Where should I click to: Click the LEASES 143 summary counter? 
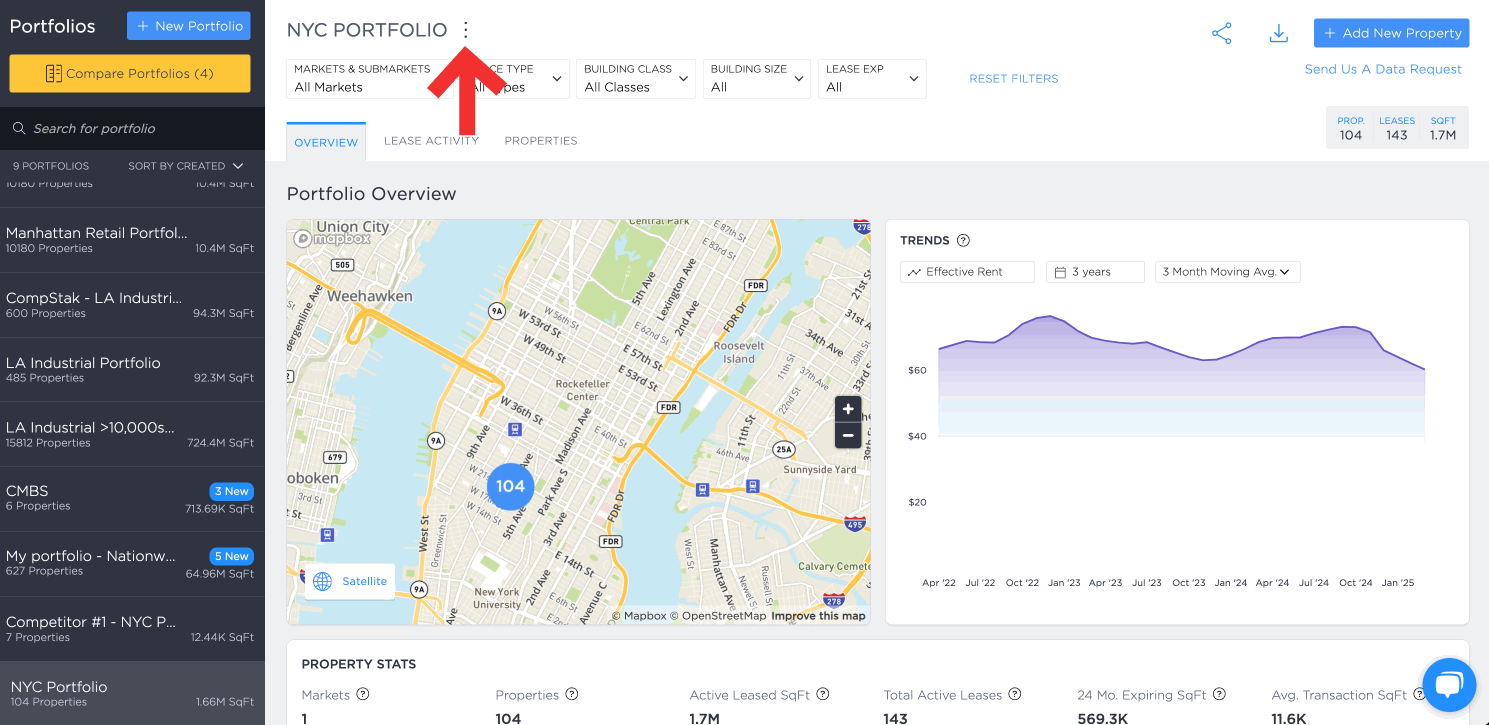tap(1397, 128)
